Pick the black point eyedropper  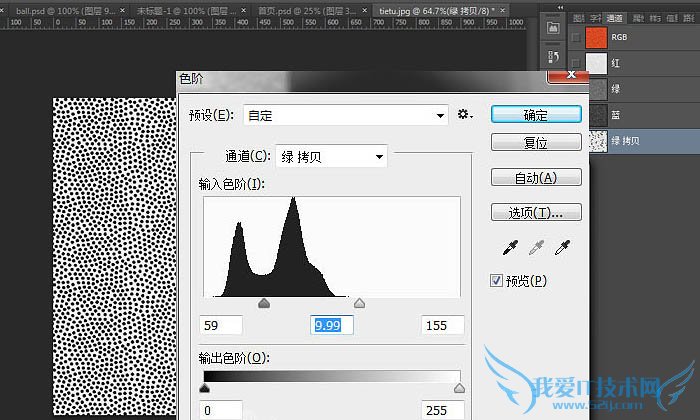(510, 246)
